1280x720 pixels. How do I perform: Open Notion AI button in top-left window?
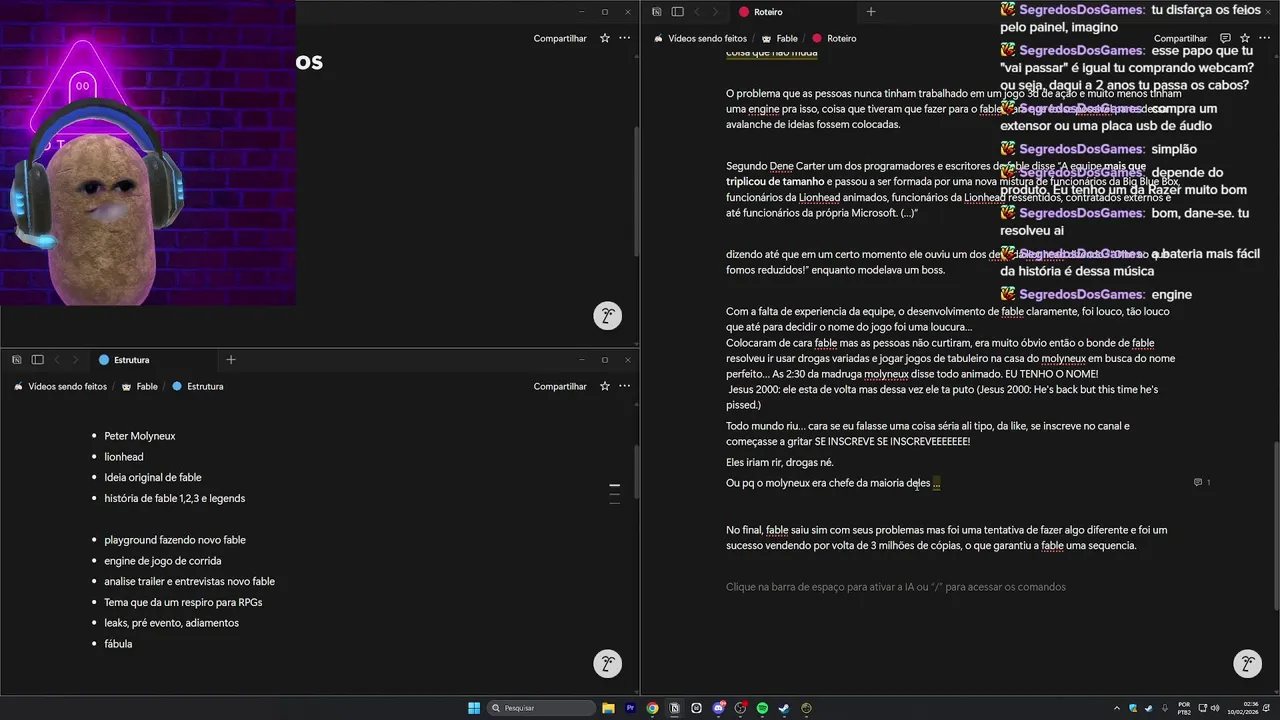(607, 316)
